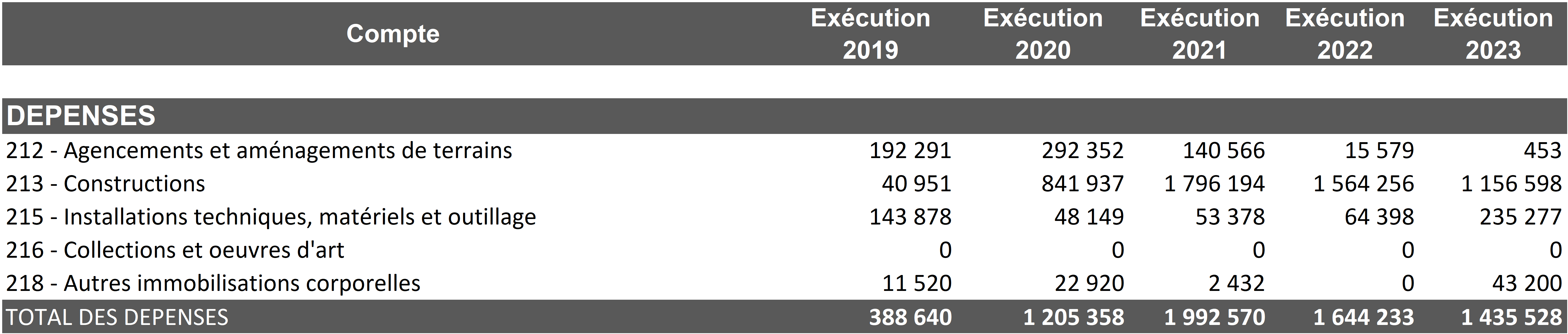Click the TOTAL DES DEPENSES label
1568x334 pixels.
(118, 317)
